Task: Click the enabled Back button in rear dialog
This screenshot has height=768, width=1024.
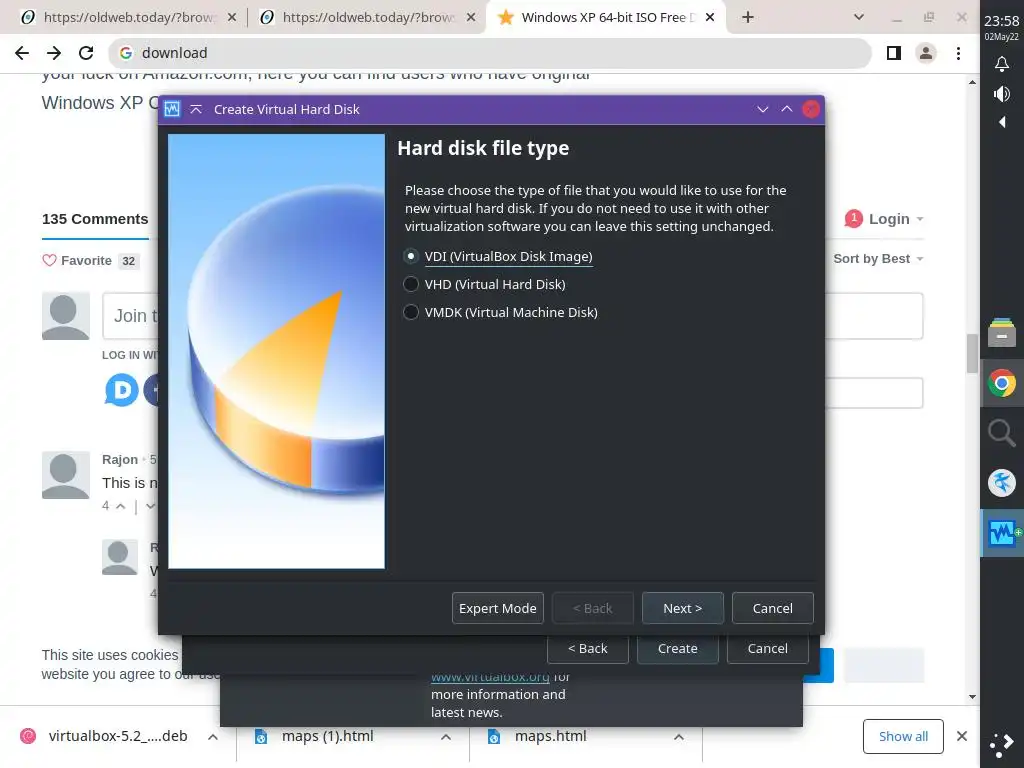Action: point(588,648)
